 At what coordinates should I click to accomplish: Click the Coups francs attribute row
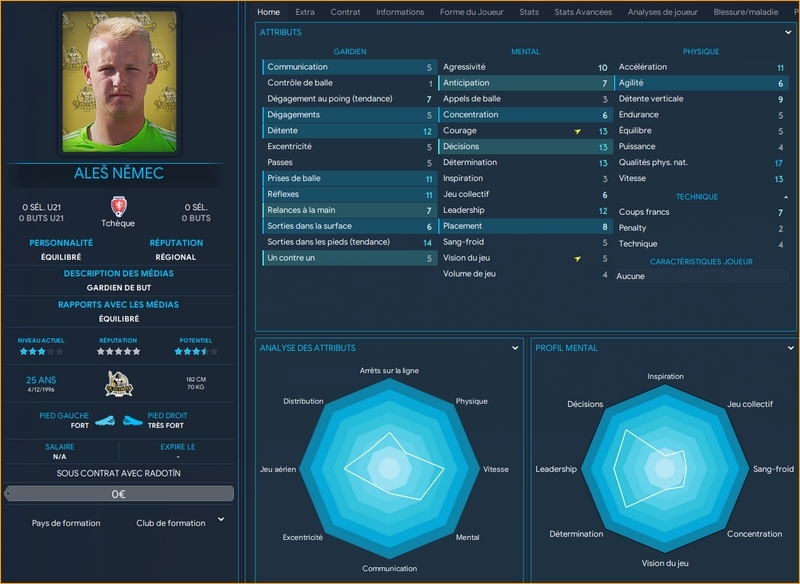pyautogui.click(x=701, y=212)
